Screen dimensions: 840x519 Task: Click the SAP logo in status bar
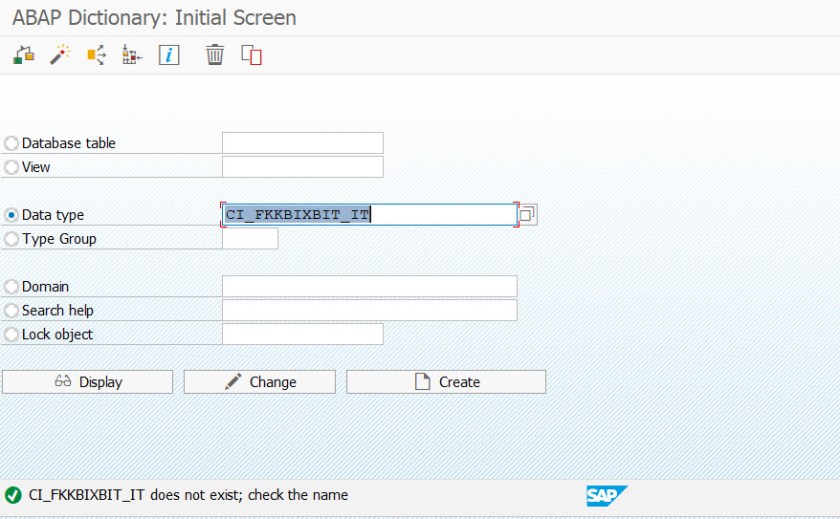607,495
